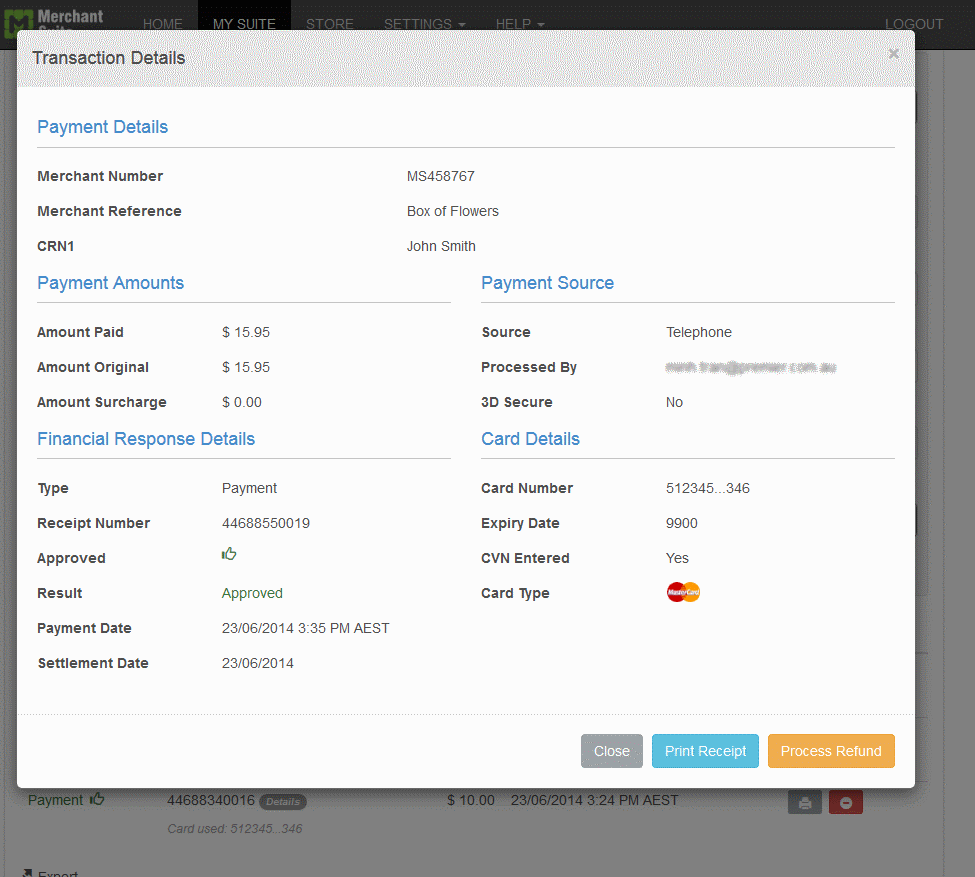The width and height of the screenshot is (975, 877).
Task: Click thumbs-up icon beside background Payment row
Action: pyautogui.click(x=97, y=799)
